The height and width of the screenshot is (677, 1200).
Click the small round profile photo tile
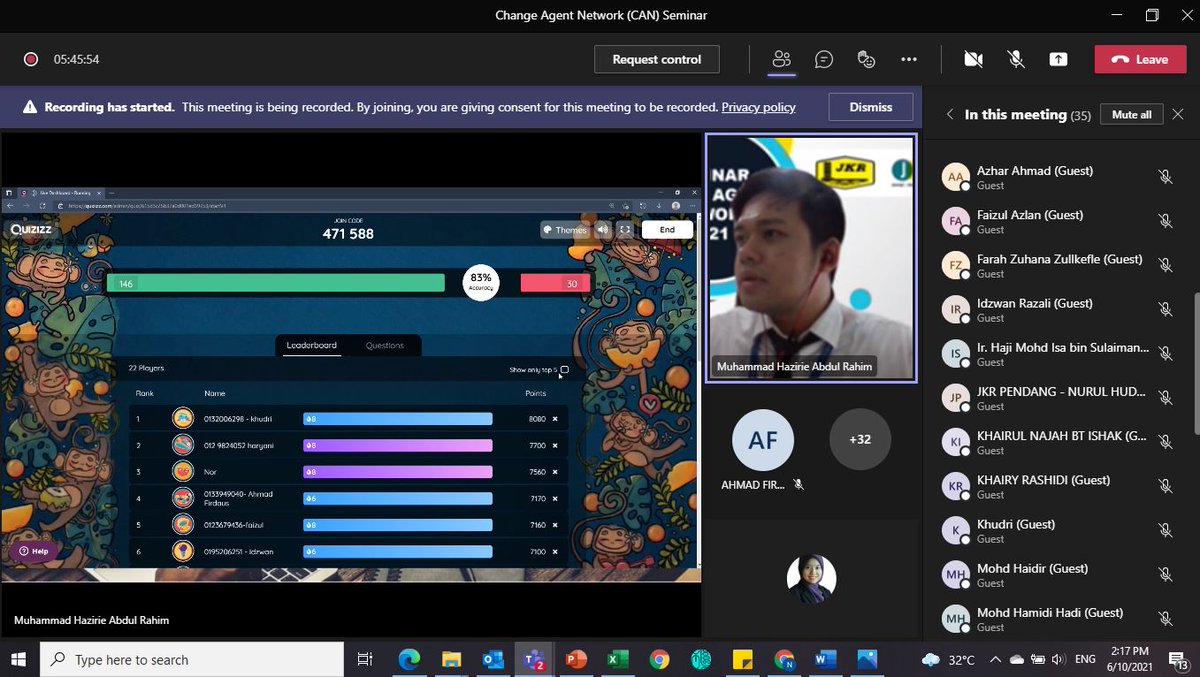click(x=811, y=578)
